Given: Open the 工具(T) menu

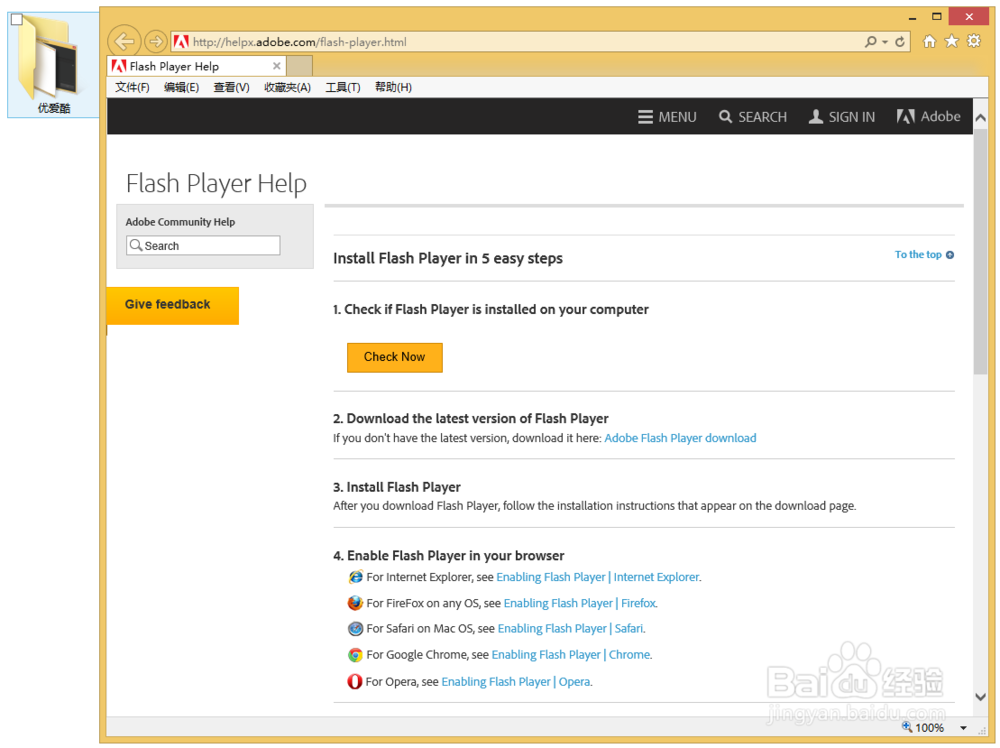Looking at the screenshot, I should 342,87.
